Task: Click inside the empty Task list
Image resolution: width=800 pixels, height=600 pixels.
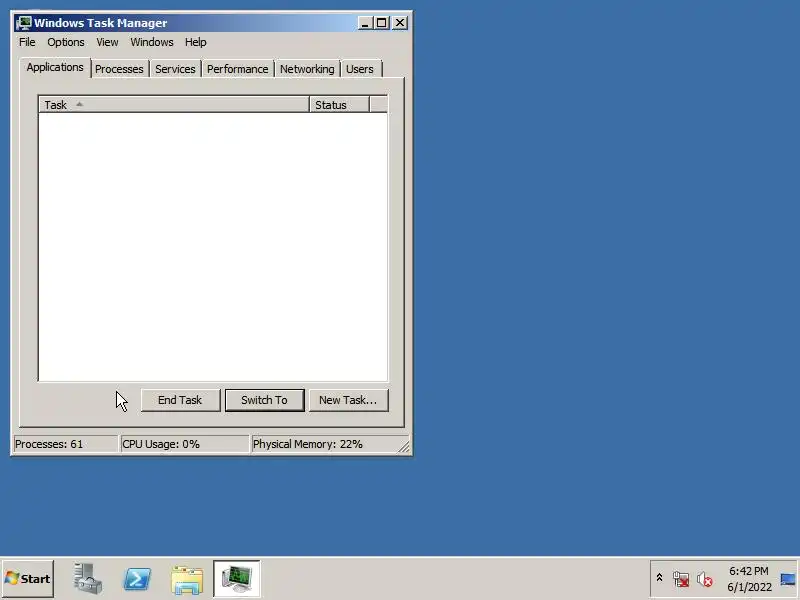Action: pyautogui.click(x=213, y=246)
